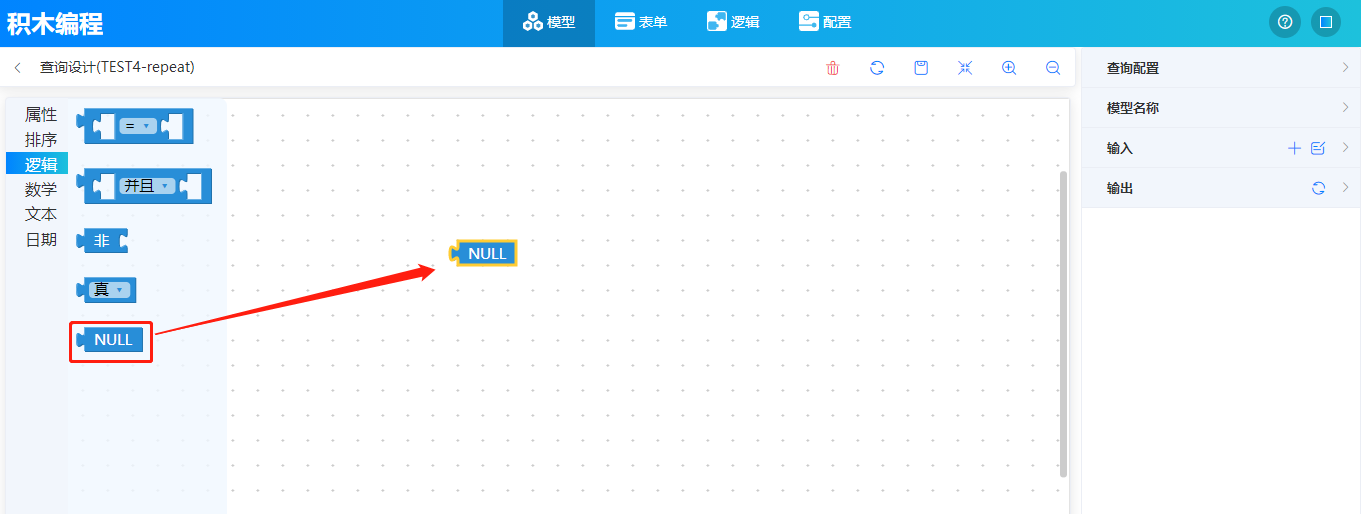Select the 数学 block category
The height and width of the screenshot is (514, 1361).
(41, 190)
